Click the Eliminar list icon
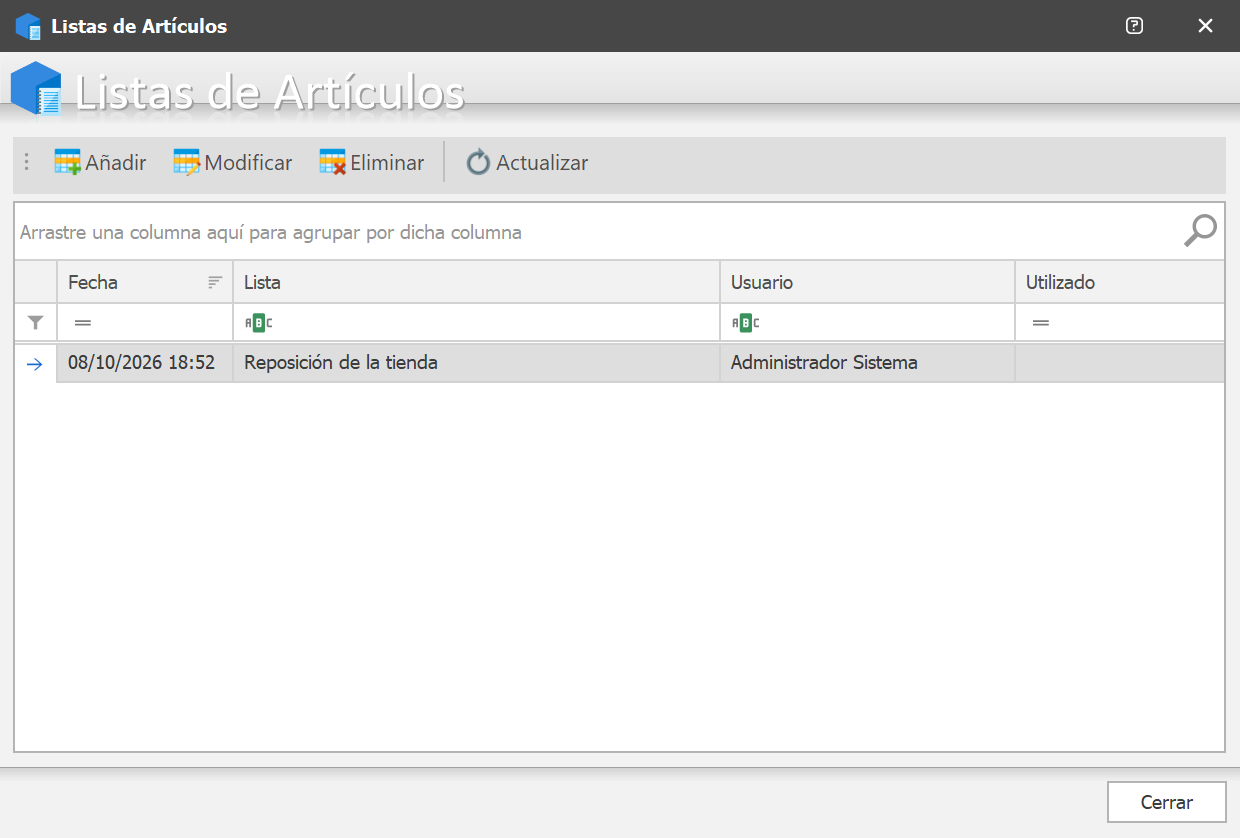This screenshot has height=838, width=1240. click(333, 162)
